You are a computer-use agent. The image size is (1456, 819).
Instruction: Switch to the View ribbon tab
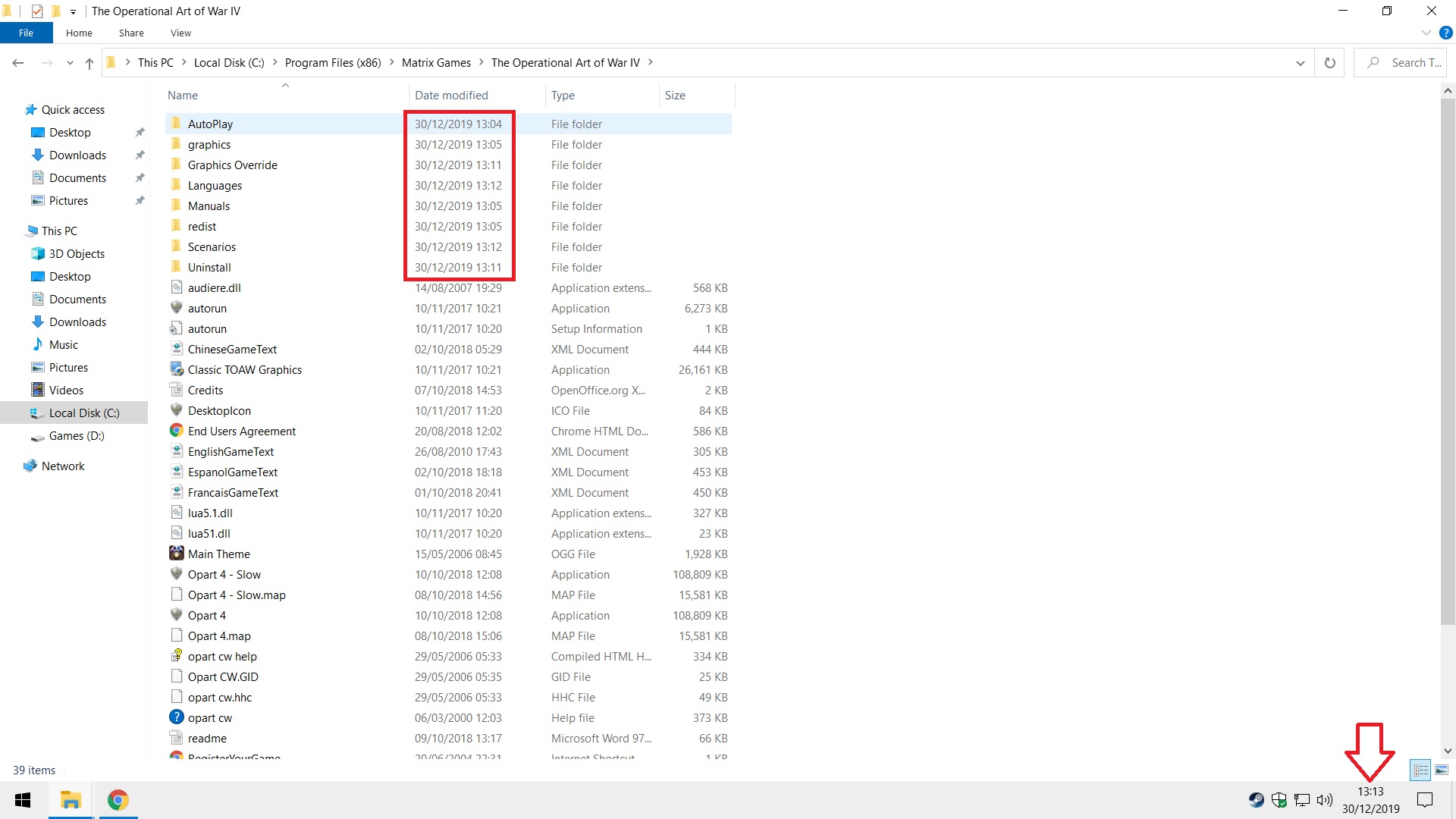(x=180, y=33)
